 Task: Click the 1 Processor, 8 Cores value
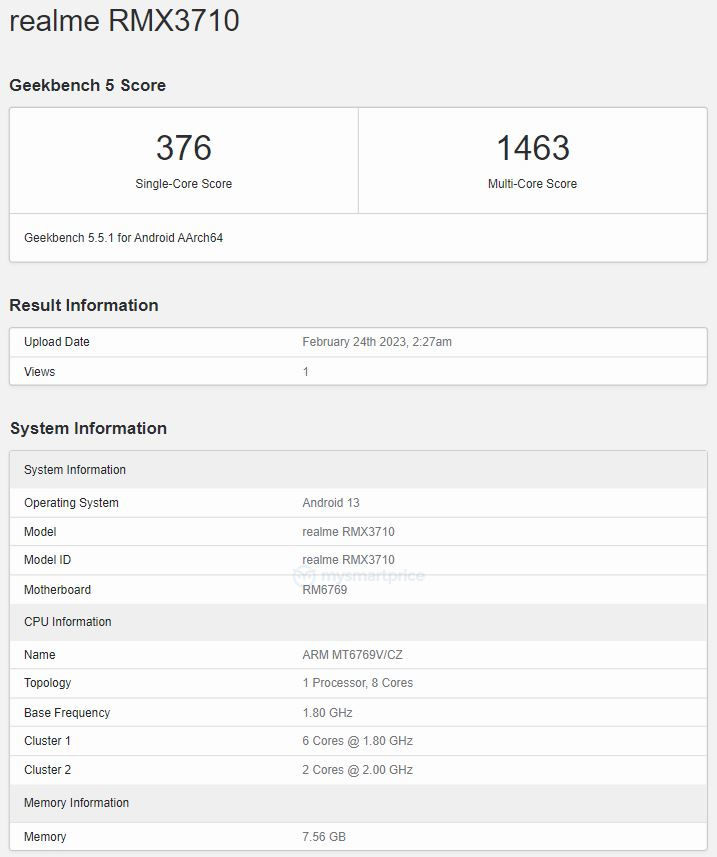357,683
